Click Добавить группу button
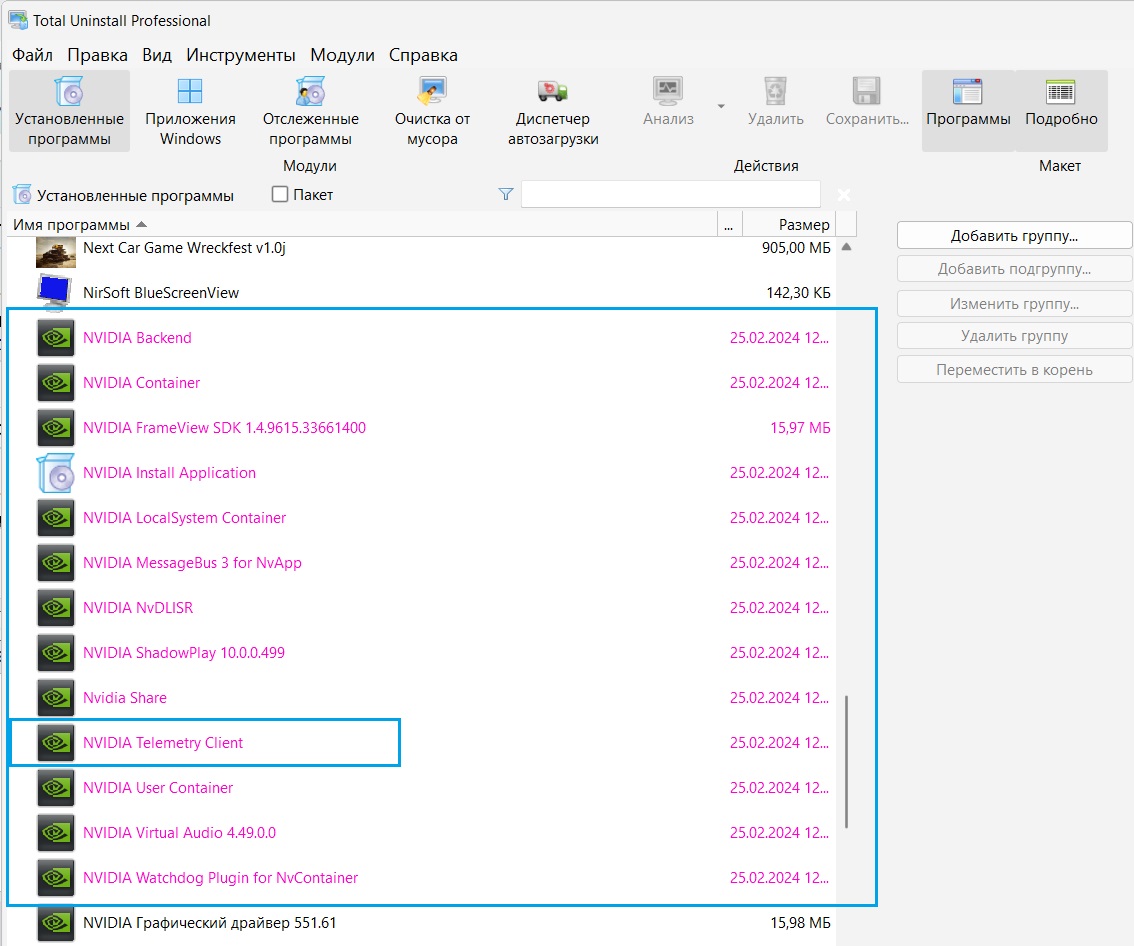The image size is (1134, 946). click(x=1014, y=236)
